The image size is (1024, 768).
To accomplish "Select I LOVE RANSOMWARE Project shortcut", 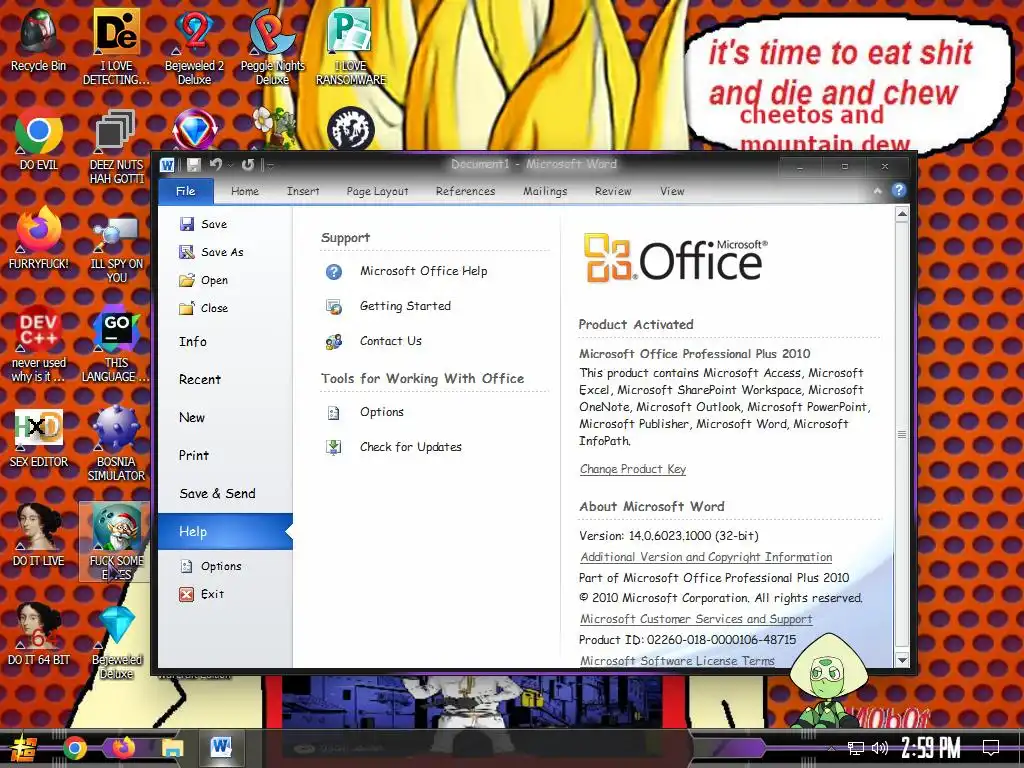I will tap(351, 47).
